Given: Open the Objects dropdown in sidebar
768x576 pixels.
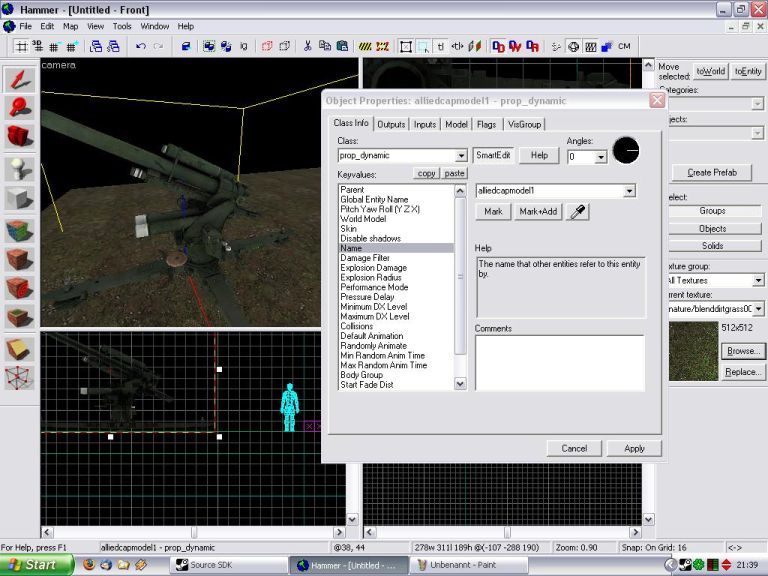Looking at the screenshot, I should click(757, 133).
